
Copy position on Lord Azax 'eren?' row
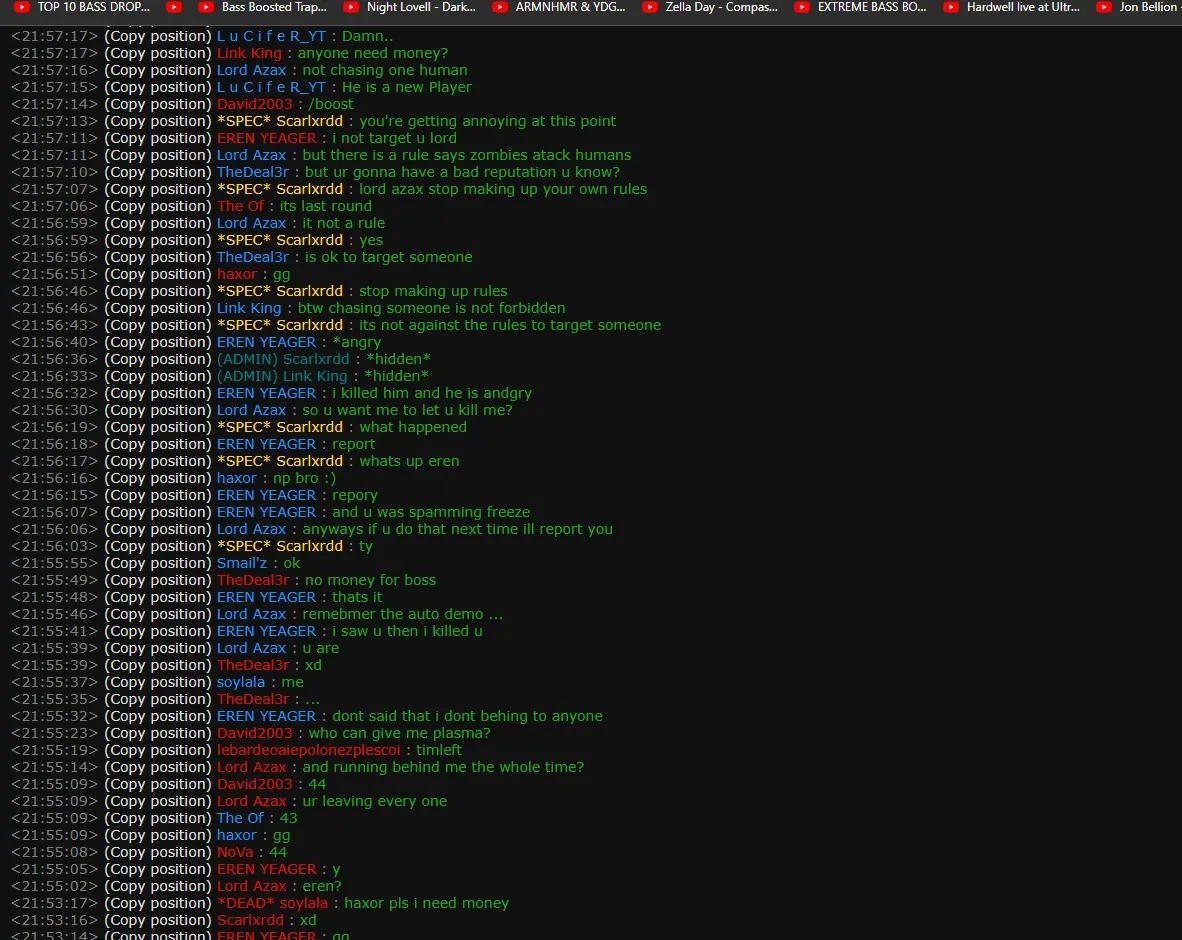[158, 886]
